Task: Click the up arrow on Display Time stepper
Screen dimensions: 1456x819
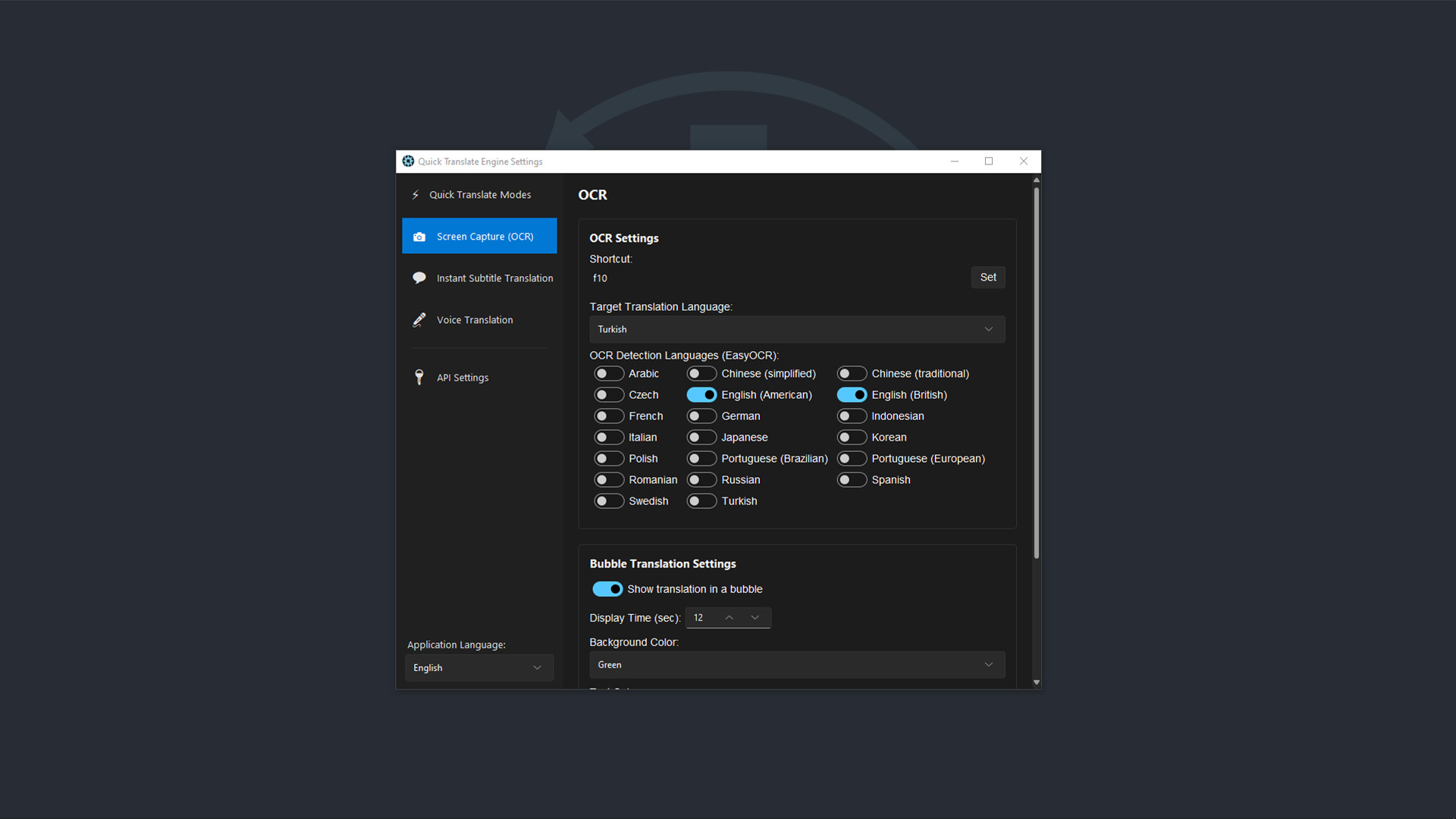Action: tap(728, 617)
